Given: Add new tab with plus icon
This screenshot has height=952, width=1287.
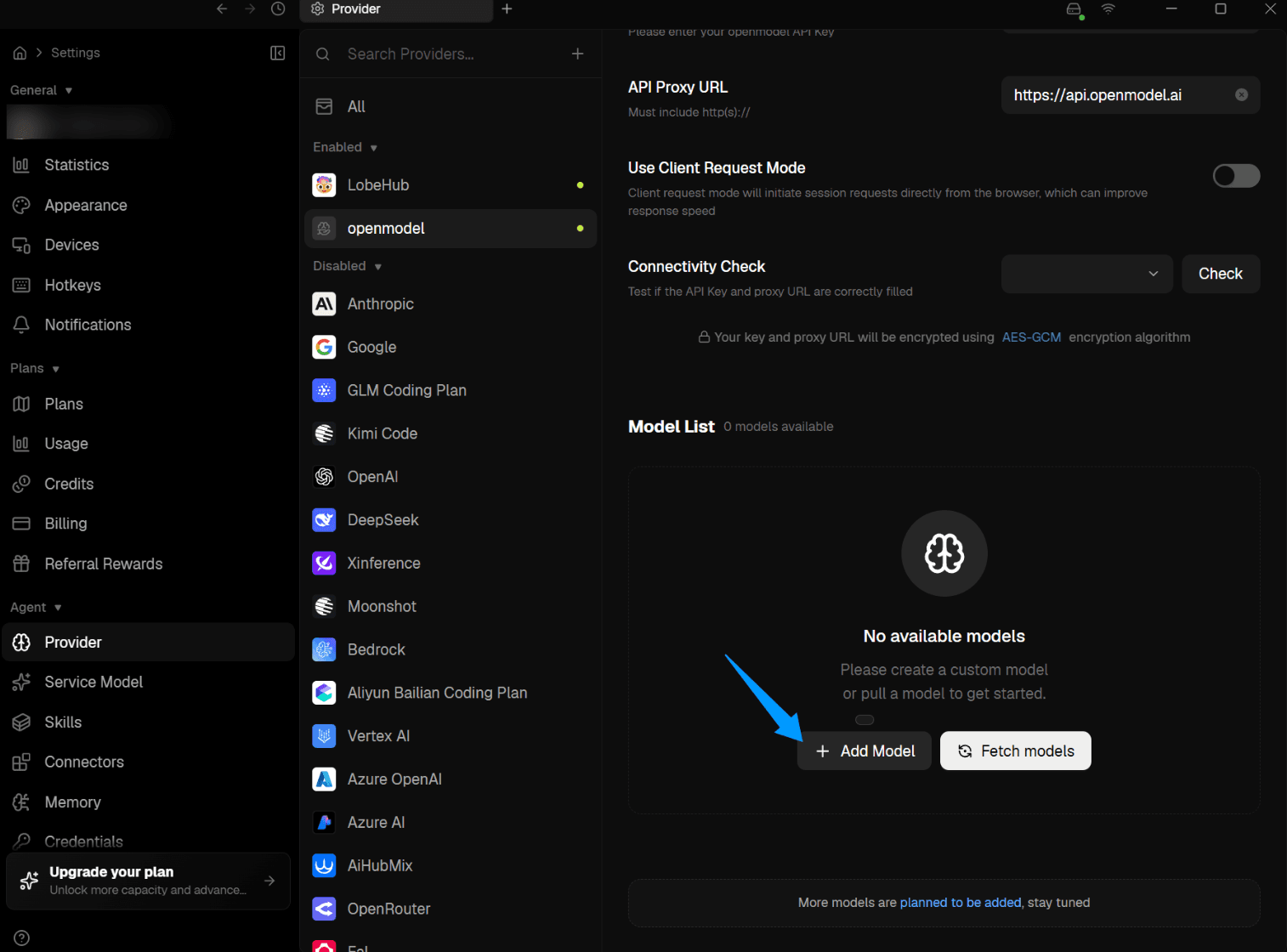Looking at the screenshot, I should pyautogui.click(x=507, y=8).
